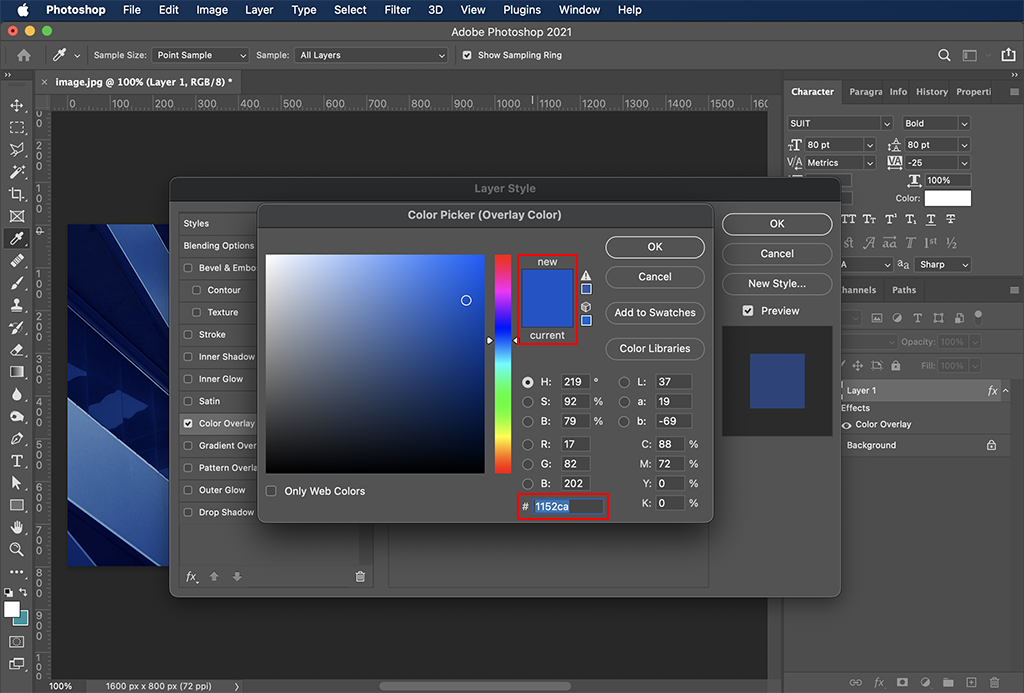The width and height of the screenshot is (1024, 693).
Task: Select the Move tool
Action: click(x=17, y=105)
